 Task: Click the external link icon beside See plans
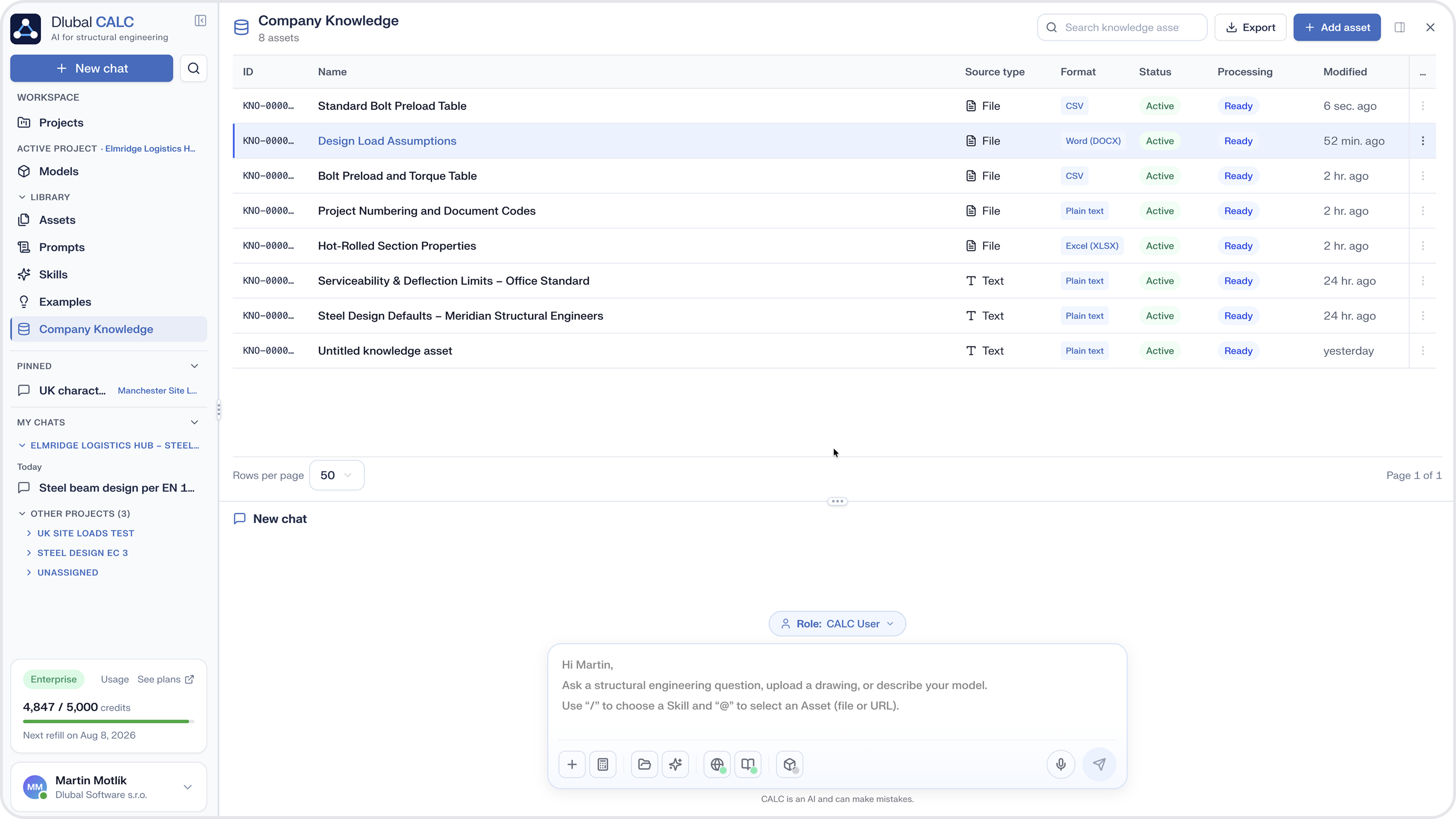(x=190, y=679)
